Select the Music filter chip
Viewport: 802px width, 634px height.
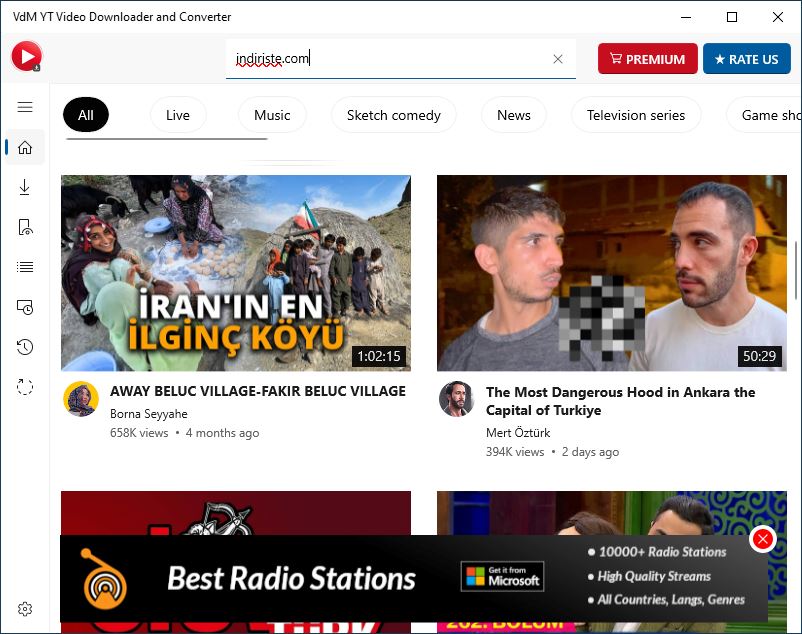coord(272,115)
